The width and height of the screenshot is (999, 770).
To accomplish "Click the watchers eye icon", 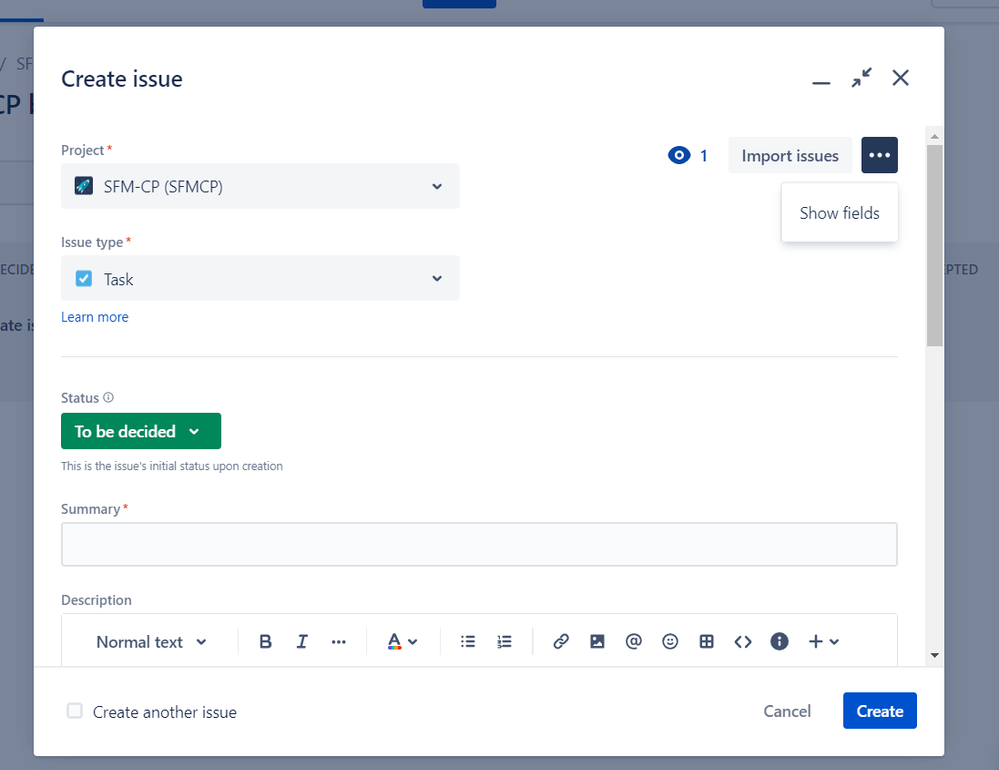I will pyautogui.click(x=679, y=155).
